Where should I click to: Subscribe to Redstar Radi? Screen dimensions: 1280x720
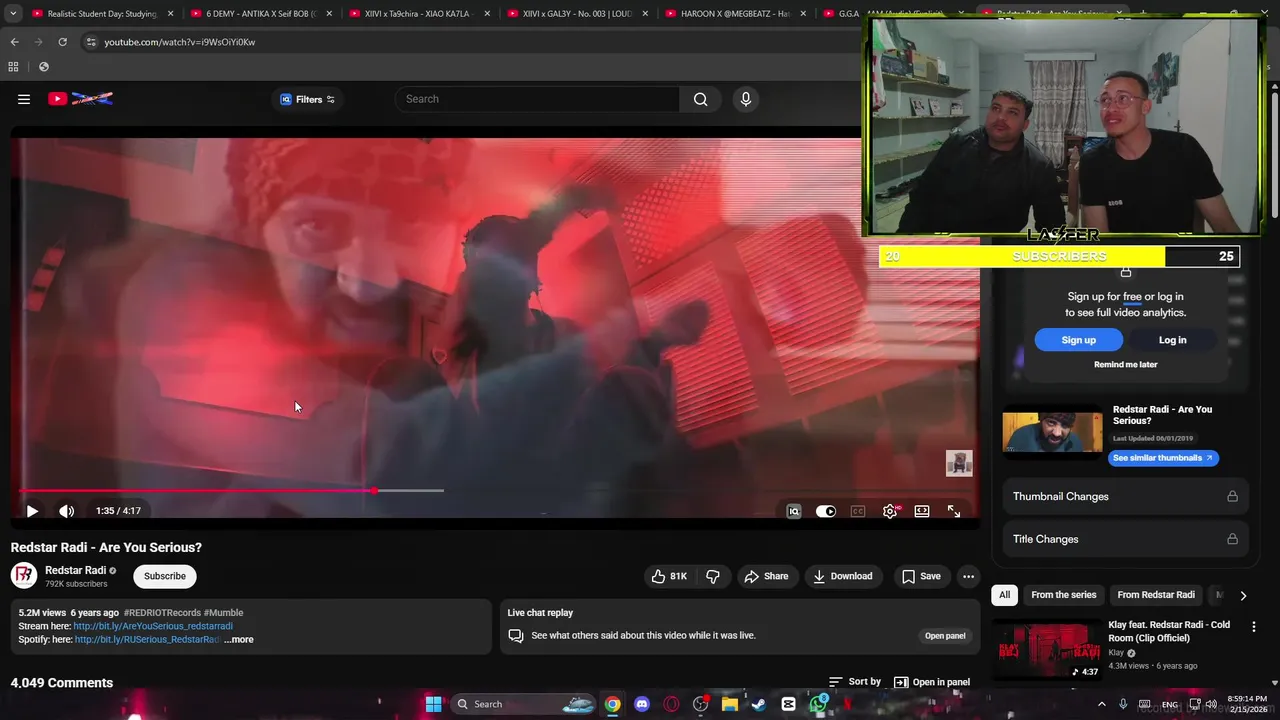pos(165,576)
